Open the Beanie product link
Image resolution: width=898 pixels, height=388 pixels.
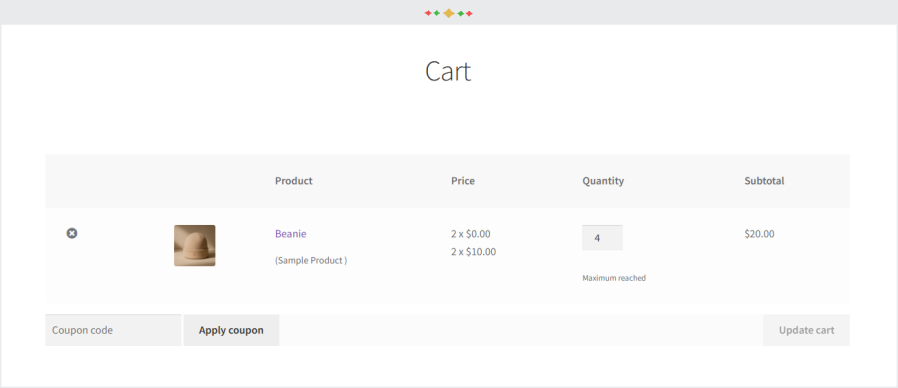[290, 234]
